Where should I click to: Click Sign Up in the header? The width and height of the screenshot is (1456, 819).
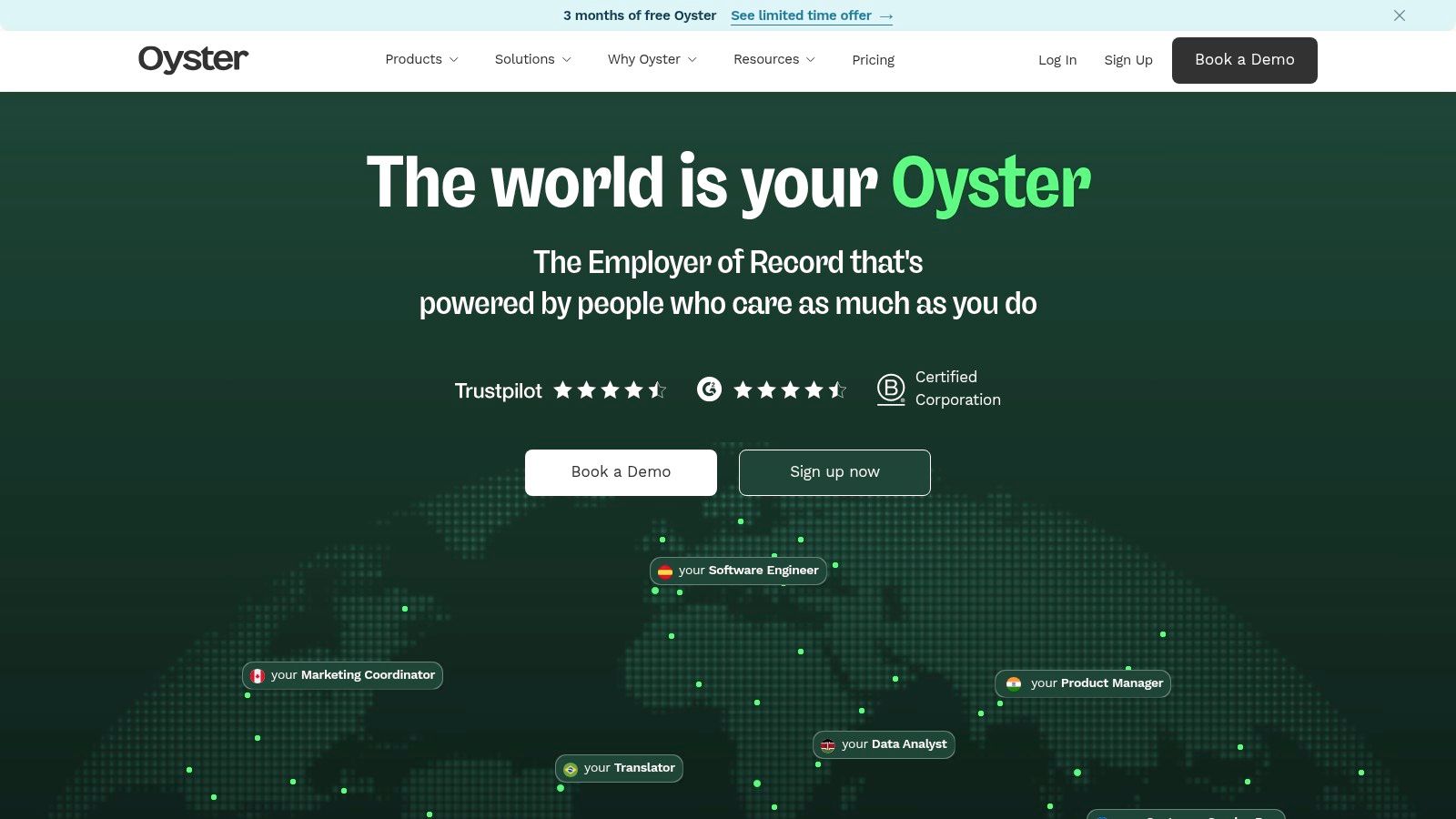pos(1128,60)
